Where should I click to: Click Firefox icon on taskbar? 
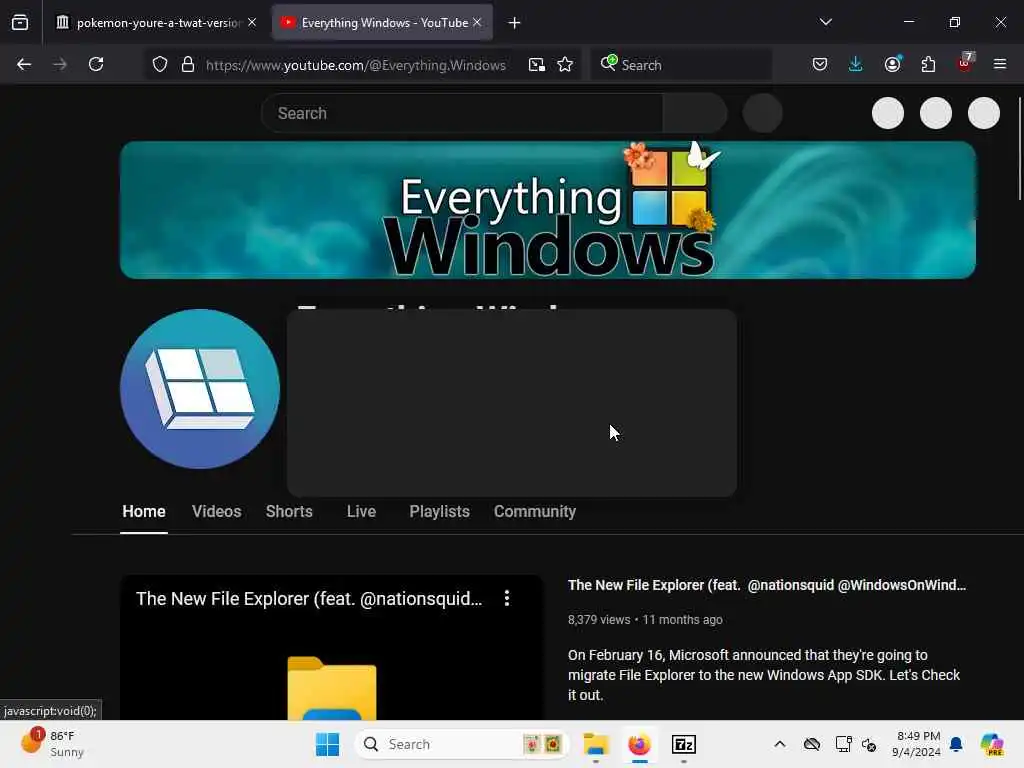[639, 744]
